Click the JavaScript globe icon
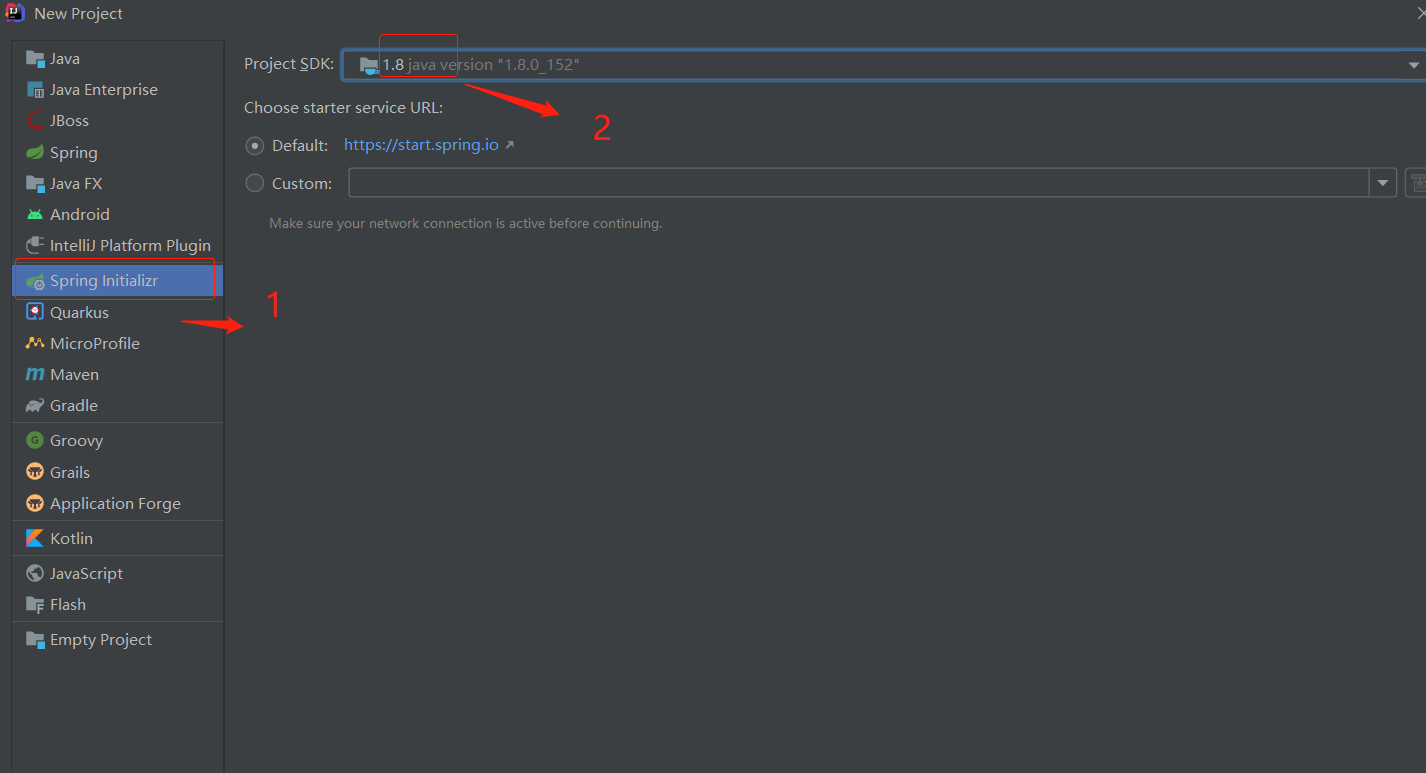1426x773 pixels. [35, 574]
